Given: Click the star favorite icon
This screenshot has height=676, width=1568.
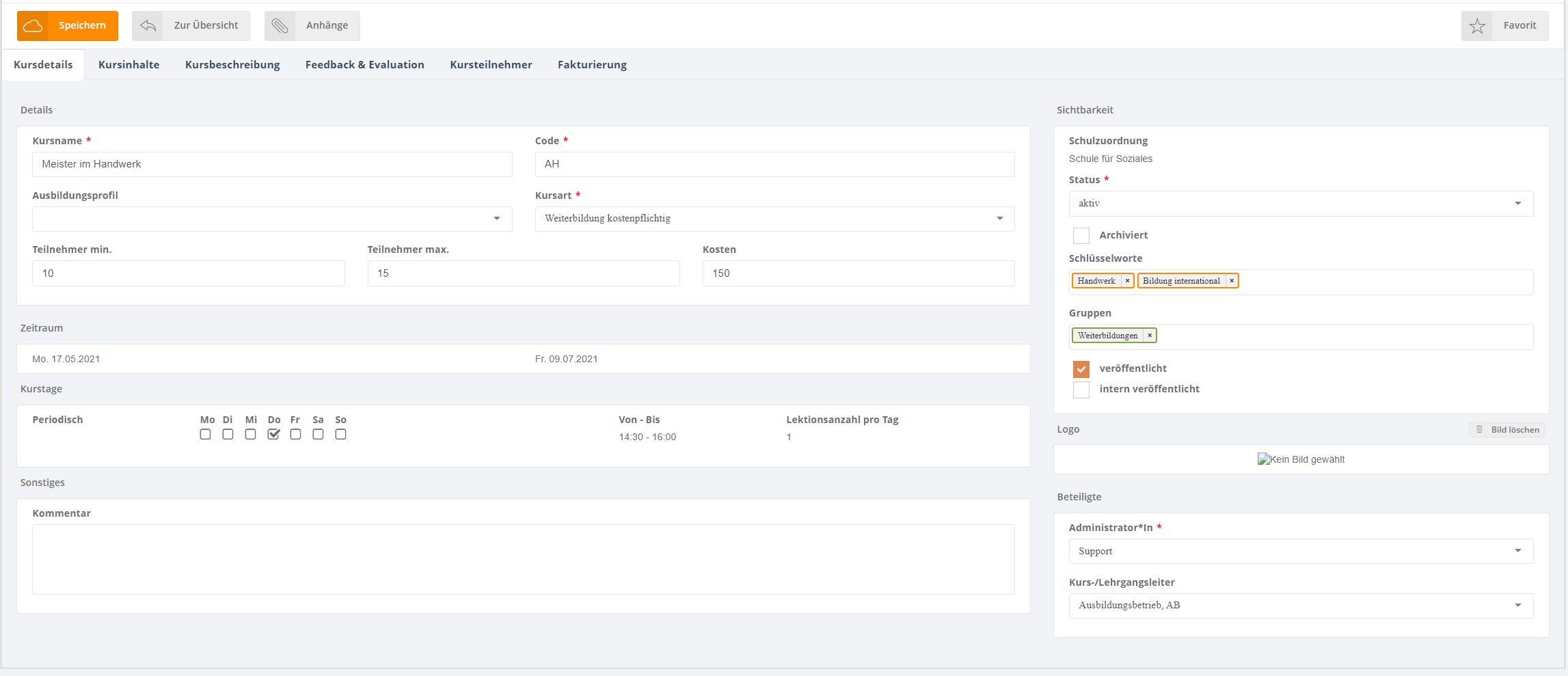Looking at the screenshot, I should (1477, 26).
